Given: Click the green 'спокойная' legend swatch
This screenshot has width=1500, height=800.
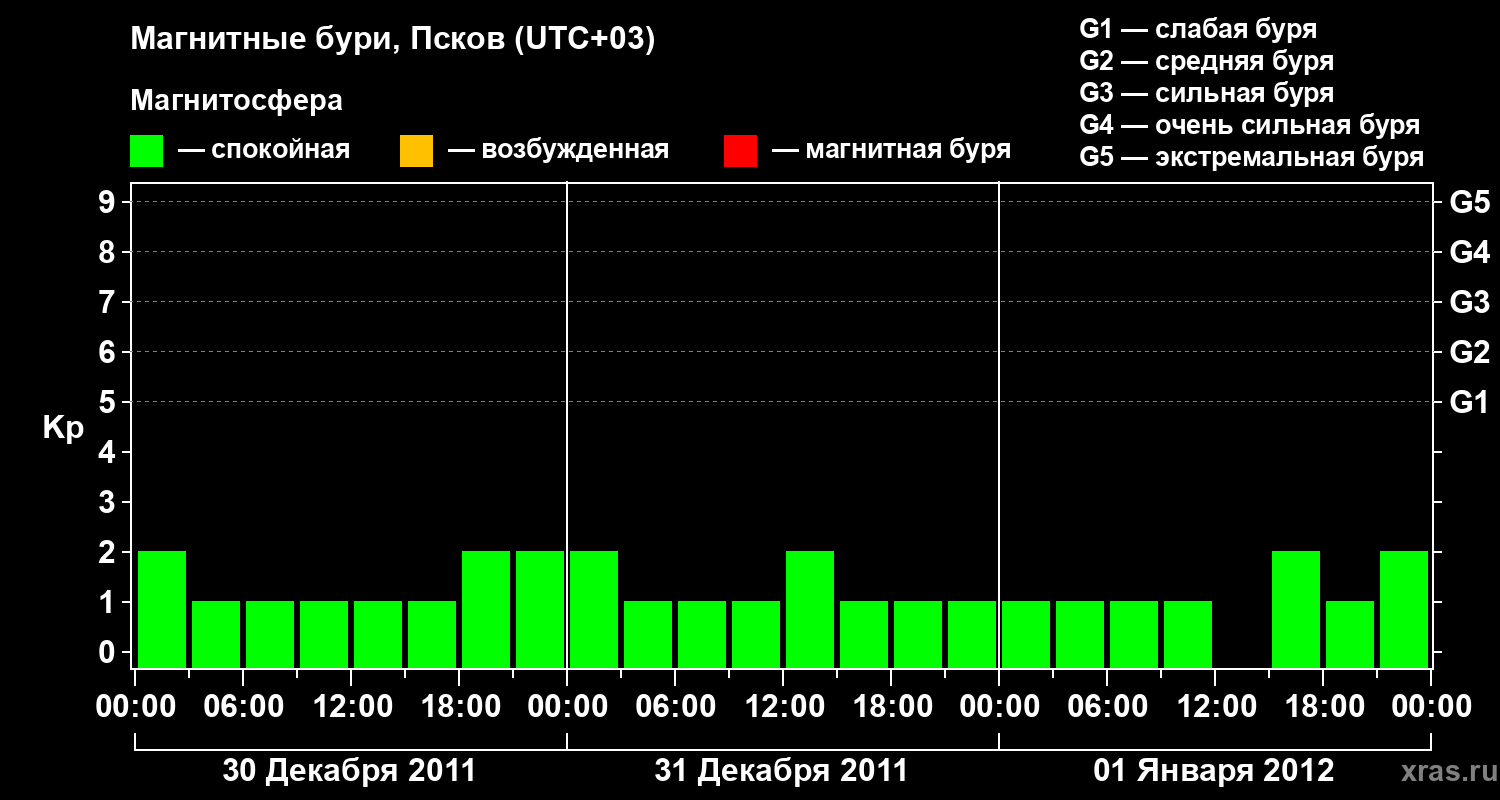Looking at the screenshot, I should pyautogui.click(x=147, y=151).
